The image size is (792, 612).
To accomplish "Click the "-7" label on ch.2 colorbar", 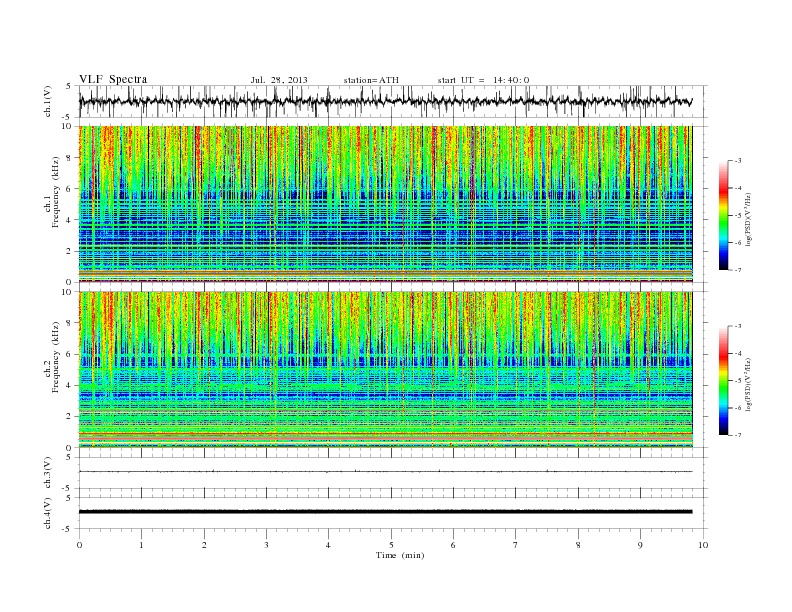I will point(738,435).
